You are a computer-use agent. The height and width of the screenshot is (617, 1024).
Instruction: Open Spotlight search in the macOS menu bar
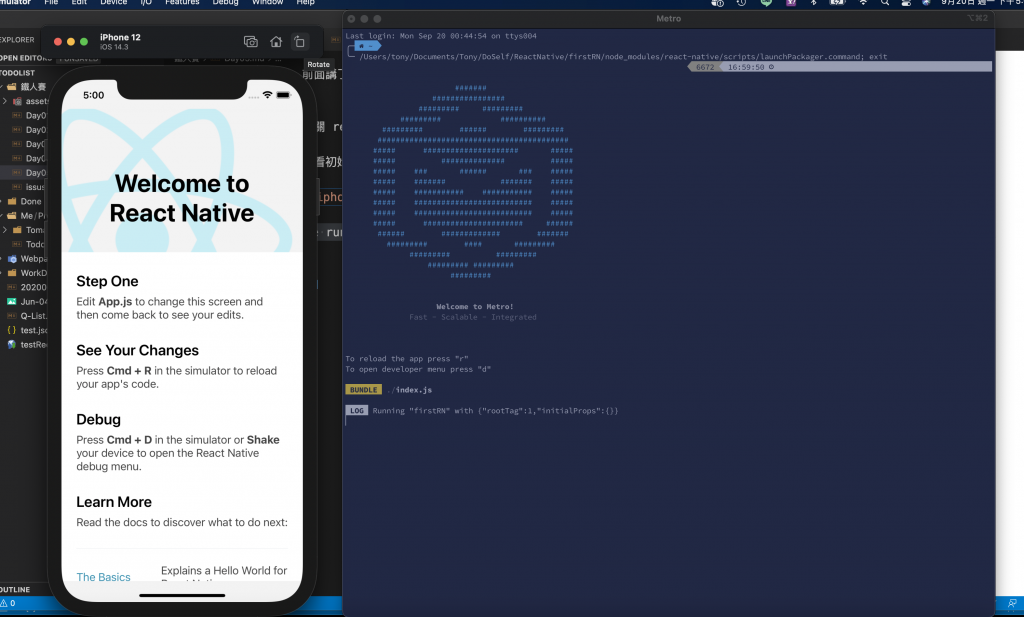click(x=884, y=3)
